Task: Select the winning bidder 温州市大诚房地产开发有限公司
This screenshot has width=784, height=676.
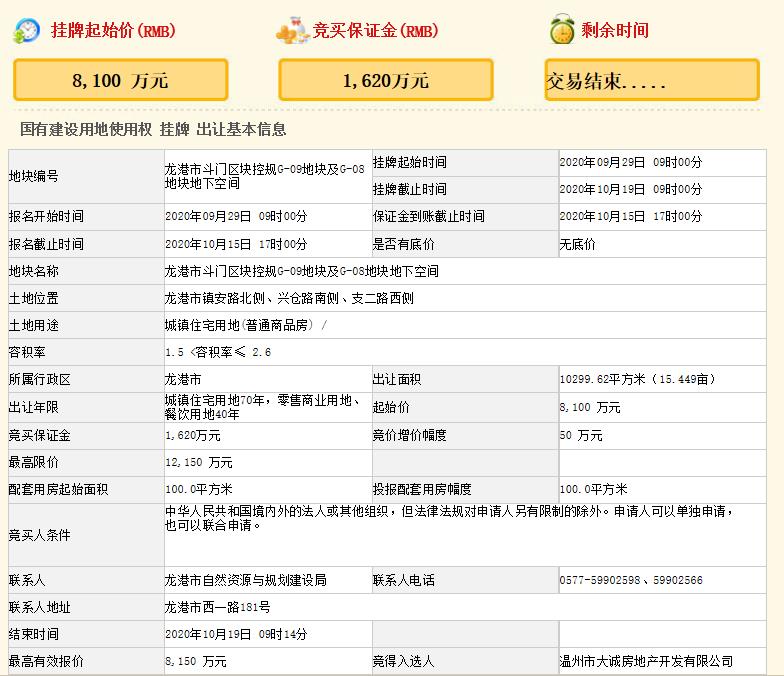Action: click(x=646, y=661)
